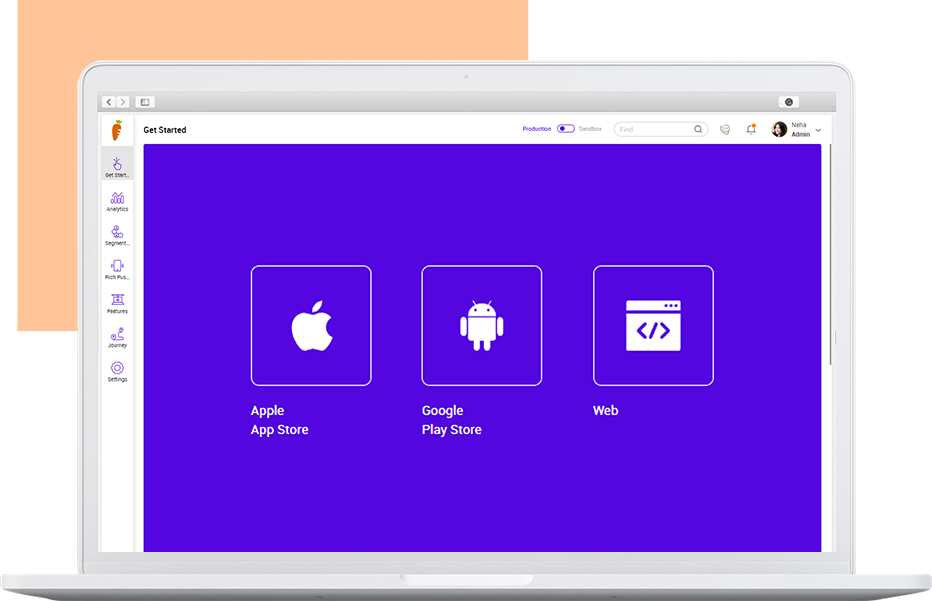Select the Production environment label
This screenshot has width=932, height=601.
537,129
